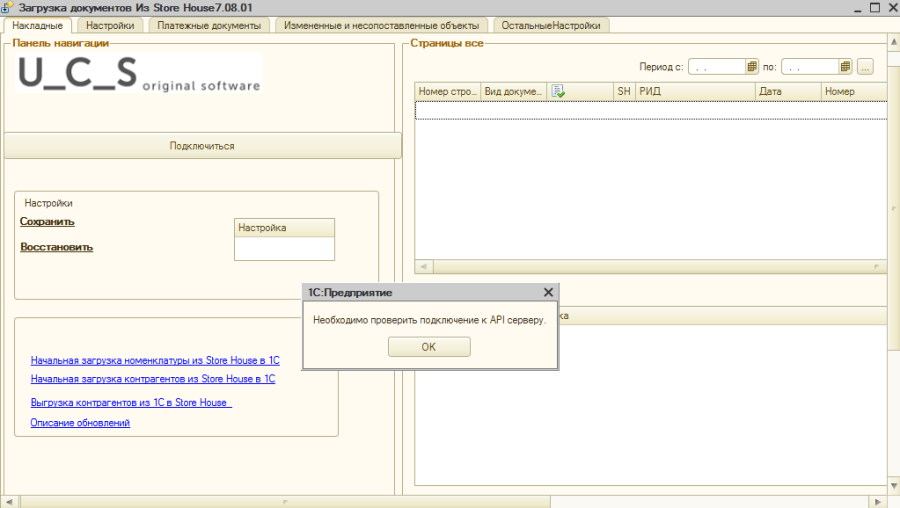Open calendar picker for period end date
The height and width of the screenshot is (508, 900).
(845, 67)
